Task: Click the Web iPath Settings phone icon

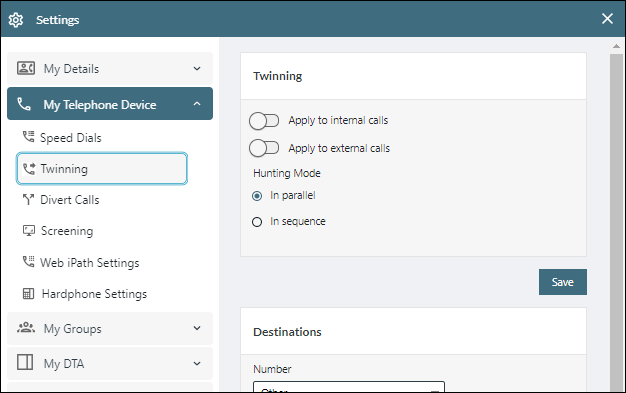Action: coord(28,262)
